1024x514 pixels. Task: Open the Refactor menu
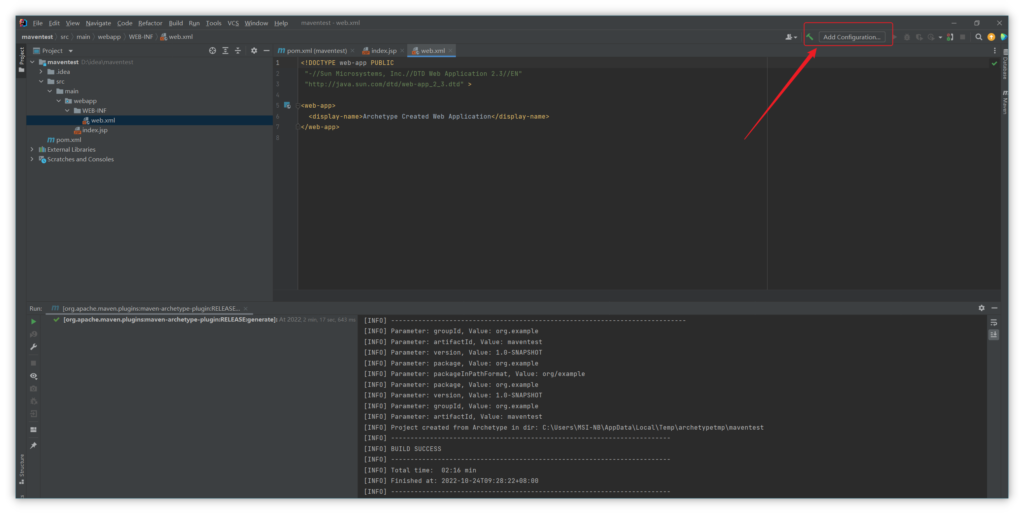(x=150, y=24)
